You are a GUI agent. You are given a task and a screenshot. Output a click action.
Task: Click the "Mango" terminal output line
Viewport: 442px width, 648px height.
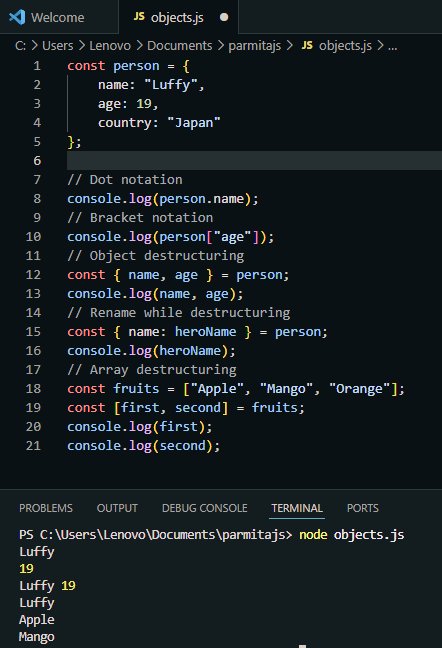tap(37, 637)
